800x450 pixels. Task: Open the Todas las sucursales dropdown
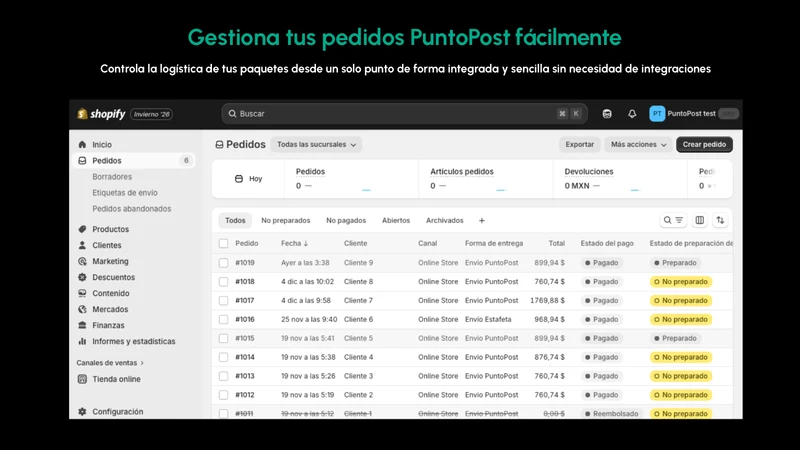(x=316, y=144)
